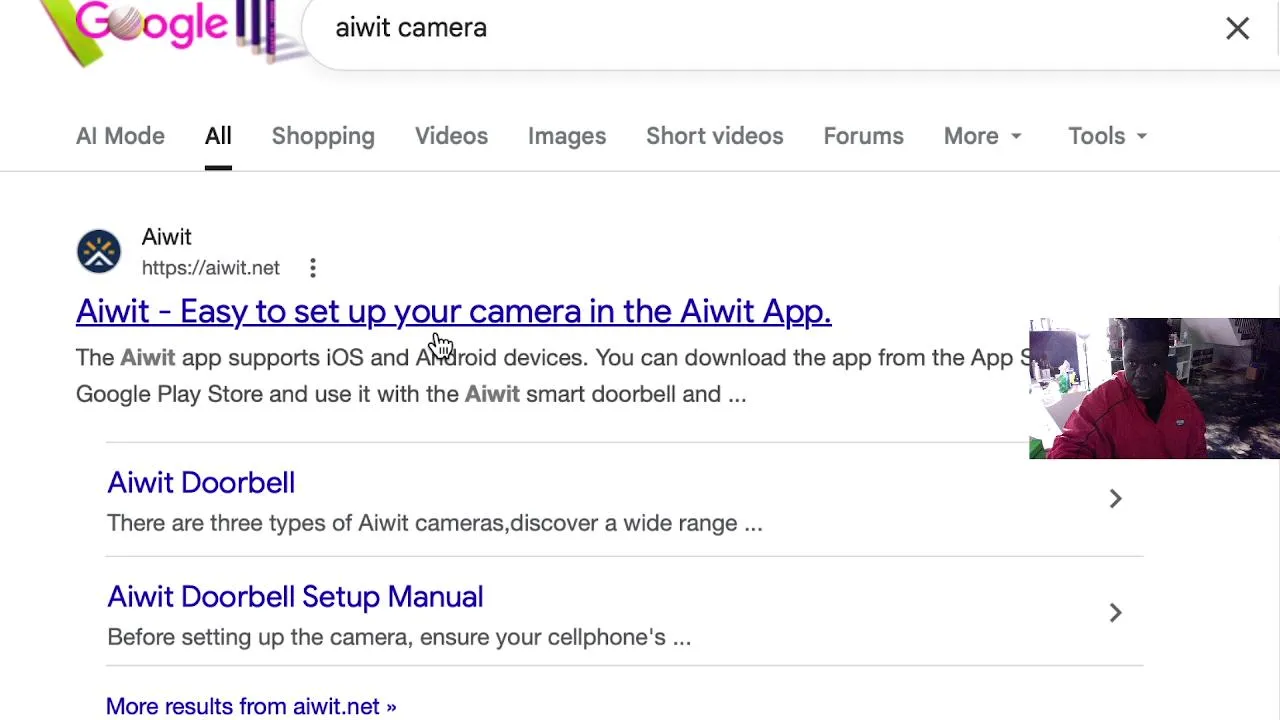Select the Short videos tab

[714, 136]
